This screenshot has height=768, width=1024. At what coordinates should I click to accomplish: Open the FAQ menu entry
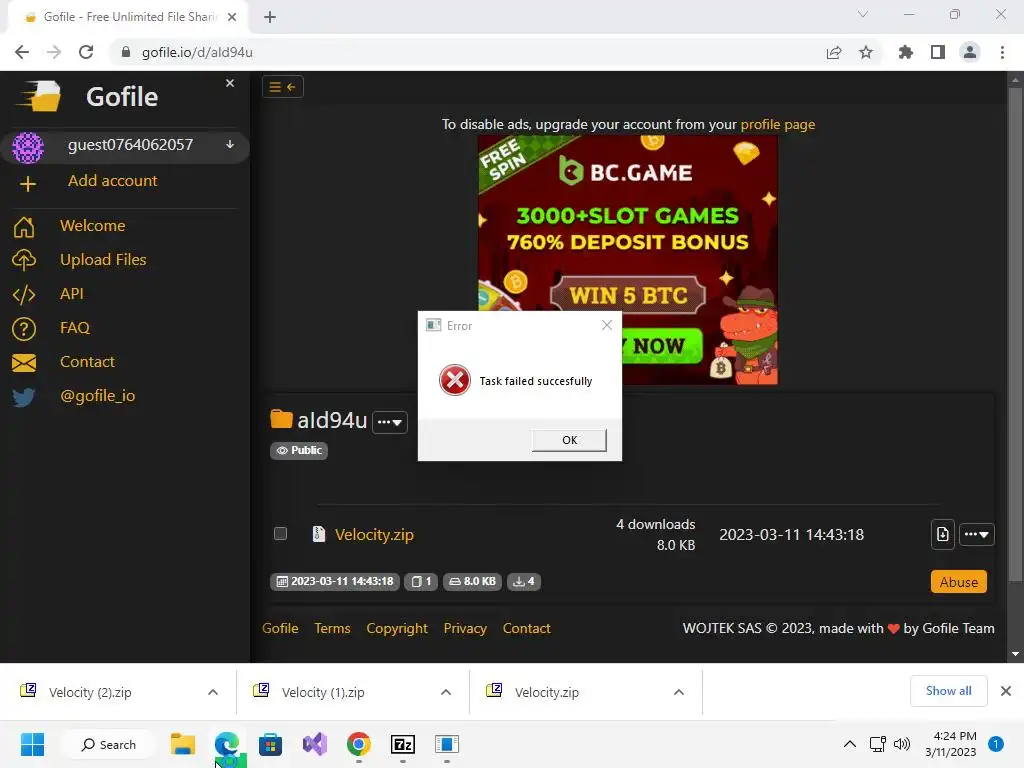(x=74, y=327)
